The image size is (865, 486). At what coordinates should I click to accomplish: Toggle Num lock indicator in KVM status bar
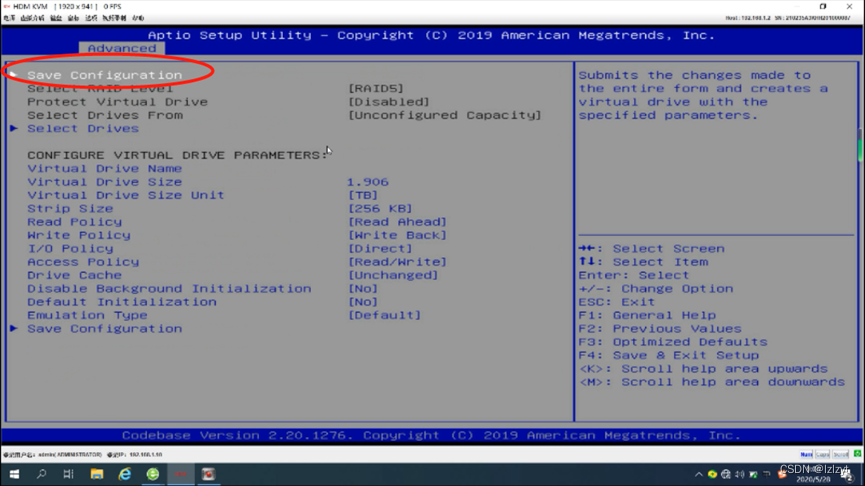(806, 455)
